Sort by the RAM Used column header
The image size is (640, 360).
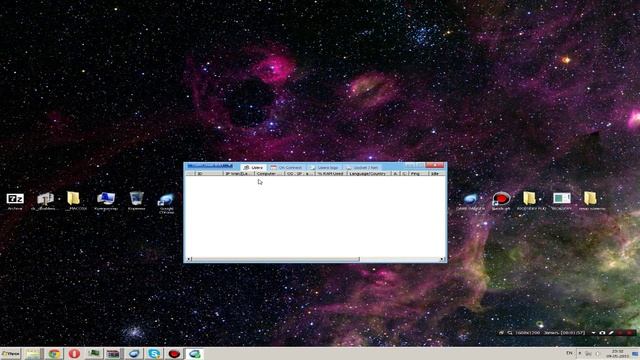click(x=331, y=173)
